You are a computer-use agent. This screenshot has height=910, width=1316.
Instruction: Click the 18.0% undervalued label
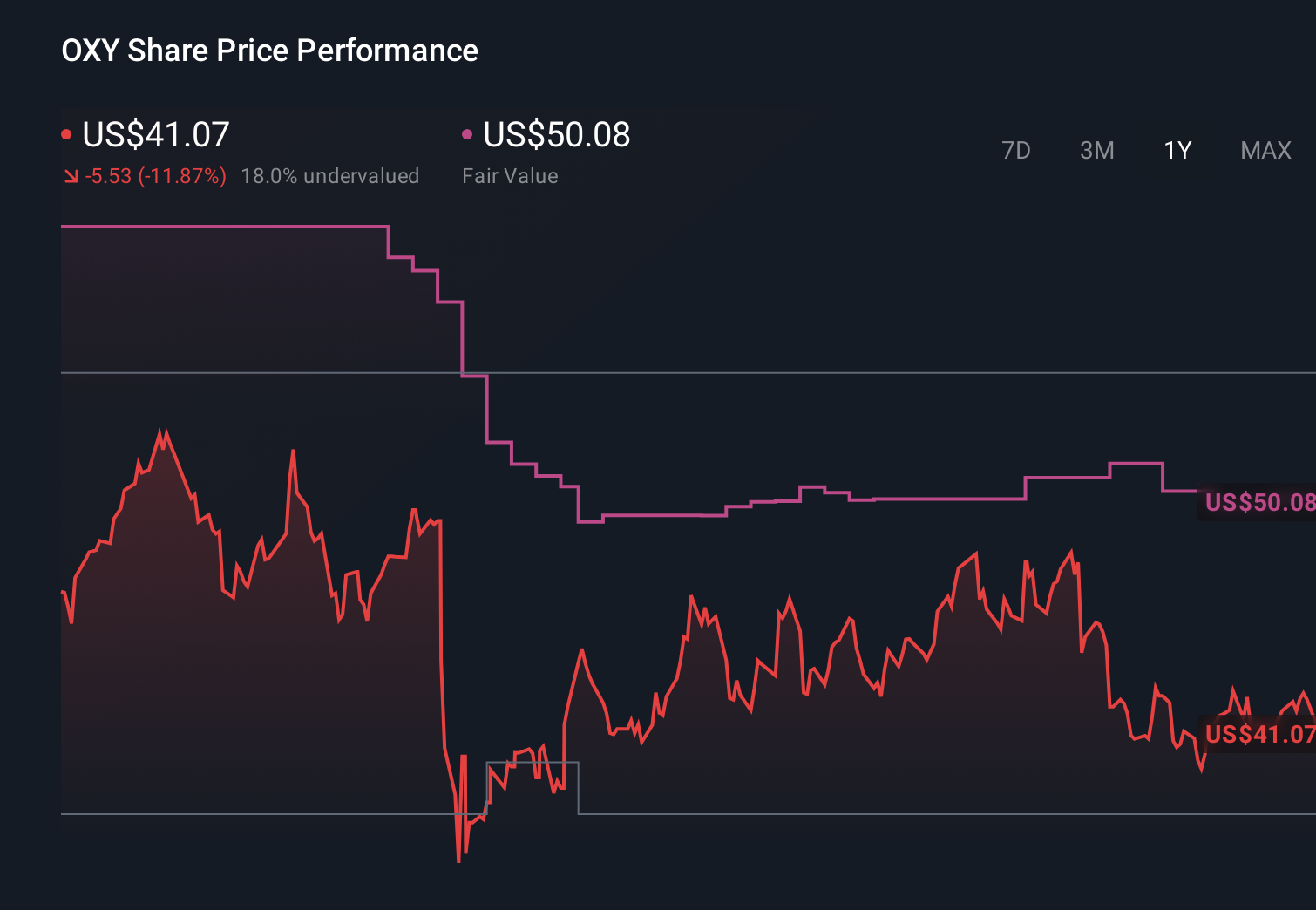[331, 176]
